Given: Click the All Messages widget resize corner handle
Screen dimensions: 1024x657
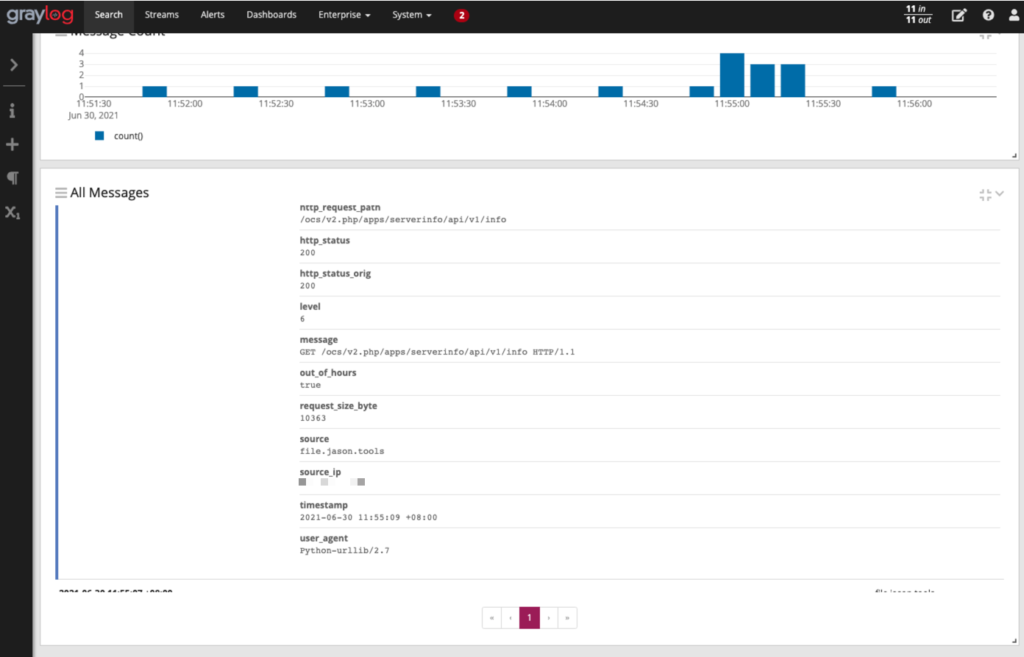Looking at the screenshot, I should click(x=1014, y=641).
